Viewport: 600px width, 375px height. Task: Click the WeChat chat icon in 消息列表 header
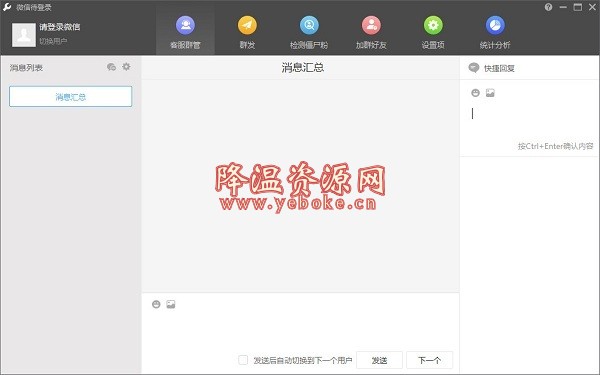coord(111,67)
